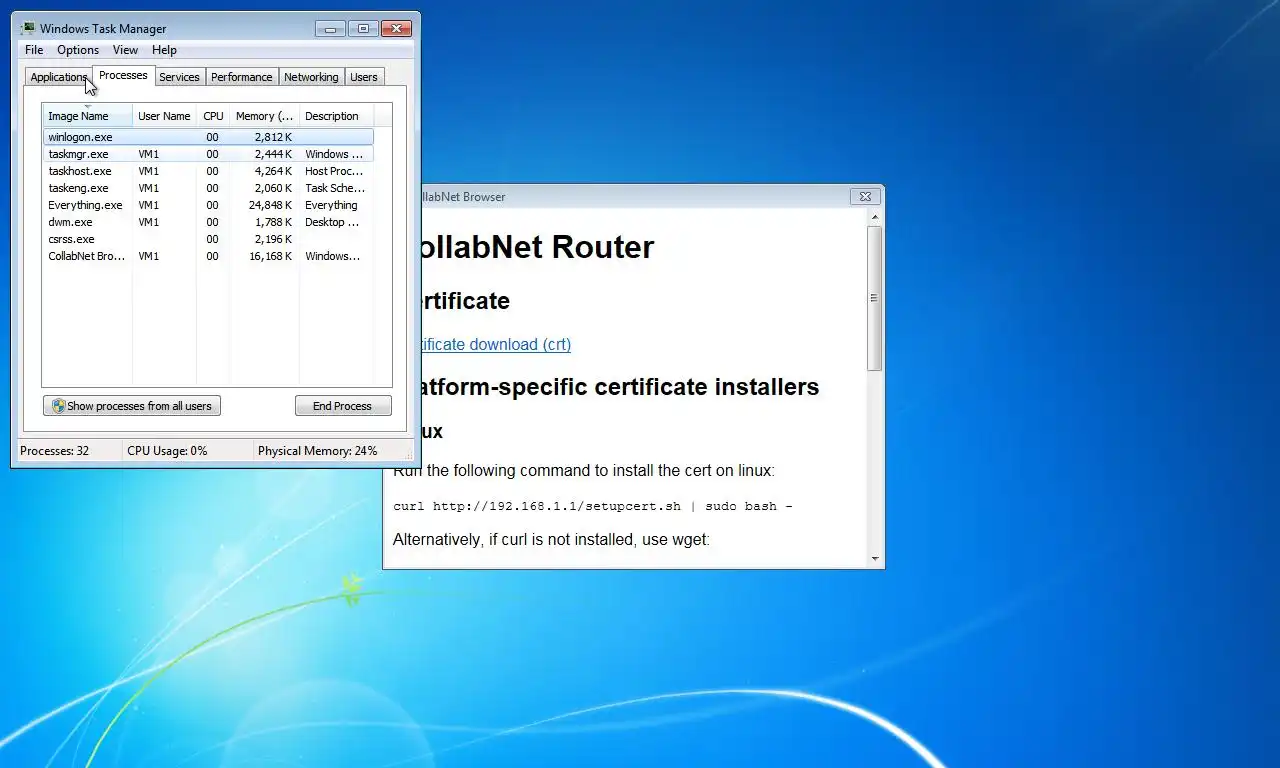Open the Networking tab
Screen dimensions: 1280x768
(x=311, y=77)
